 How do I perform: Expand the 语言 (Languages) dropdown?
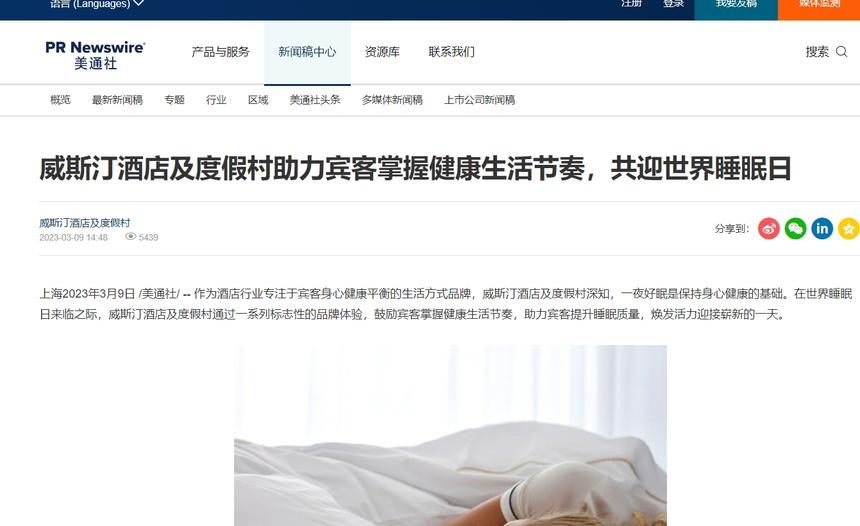coord(97,4)
